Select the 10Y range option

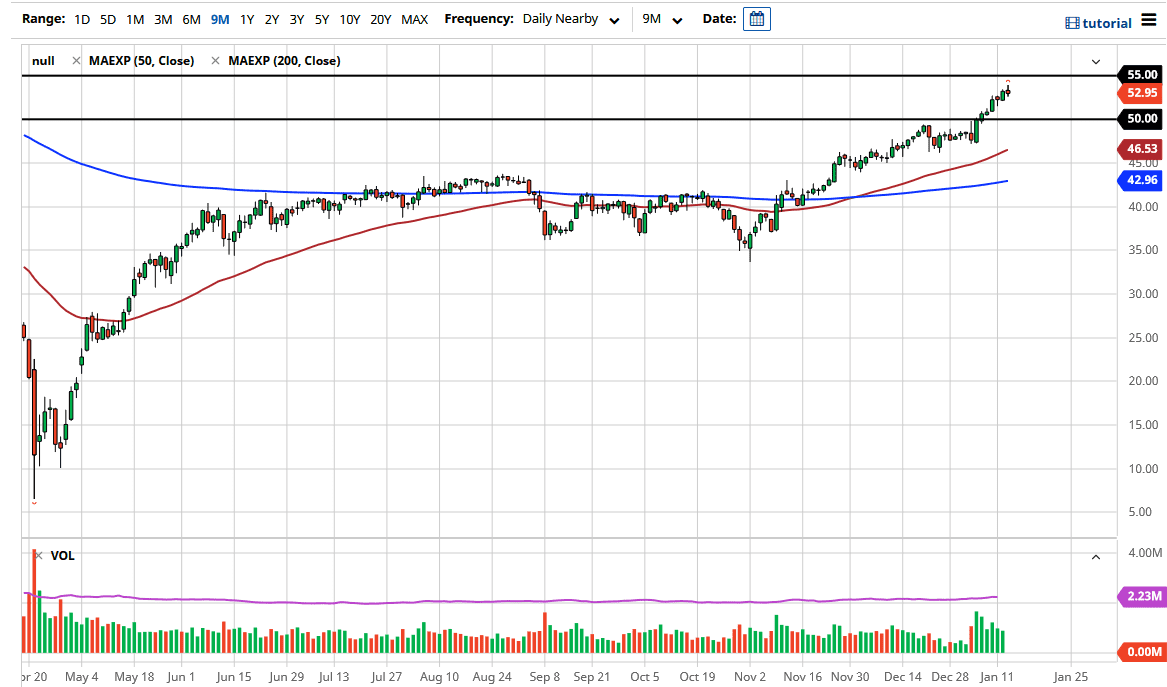click(x=349, y=18)
